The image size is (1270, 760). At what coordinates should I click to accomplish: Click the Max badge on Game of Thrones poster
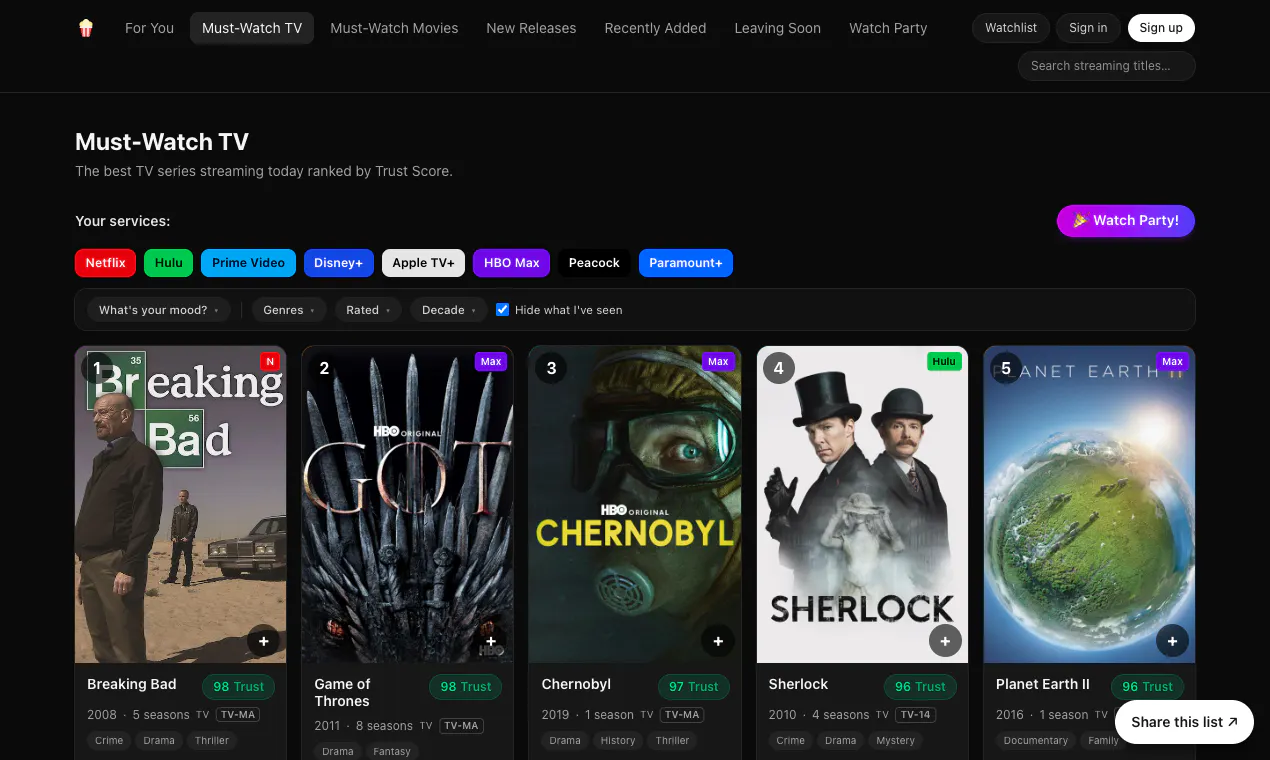point(491,361)
